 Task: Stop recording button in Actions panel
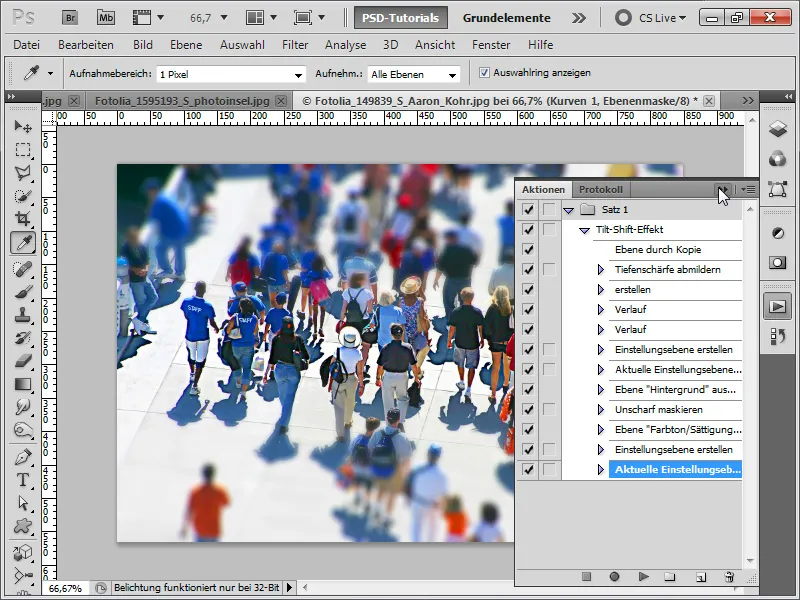tap(586, 577)
